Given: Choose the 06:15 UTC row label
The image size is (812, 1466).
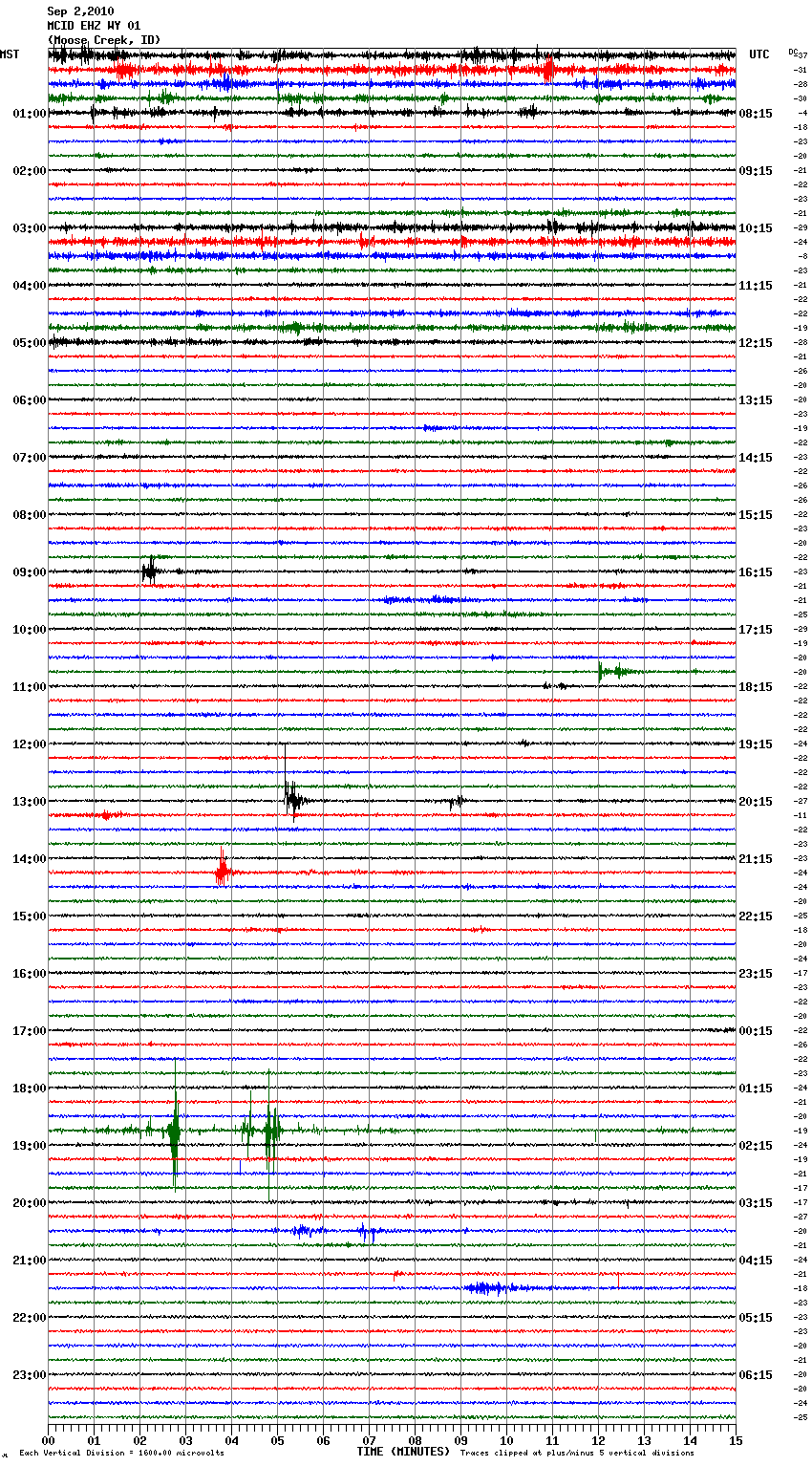Looking at the screenshot, I should pos(756,1375).
